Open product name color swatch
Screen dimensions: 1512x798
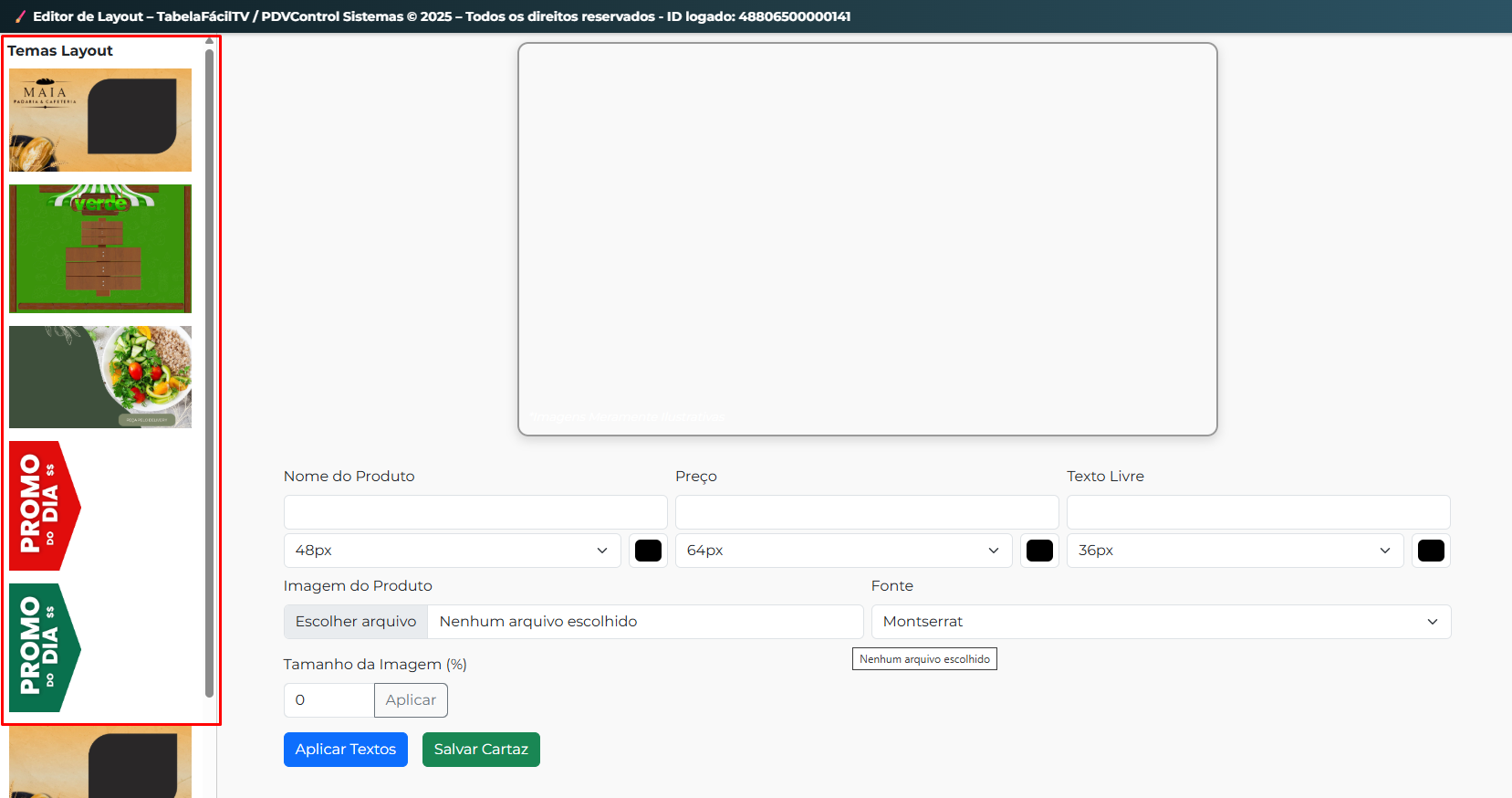coord(648,551)
